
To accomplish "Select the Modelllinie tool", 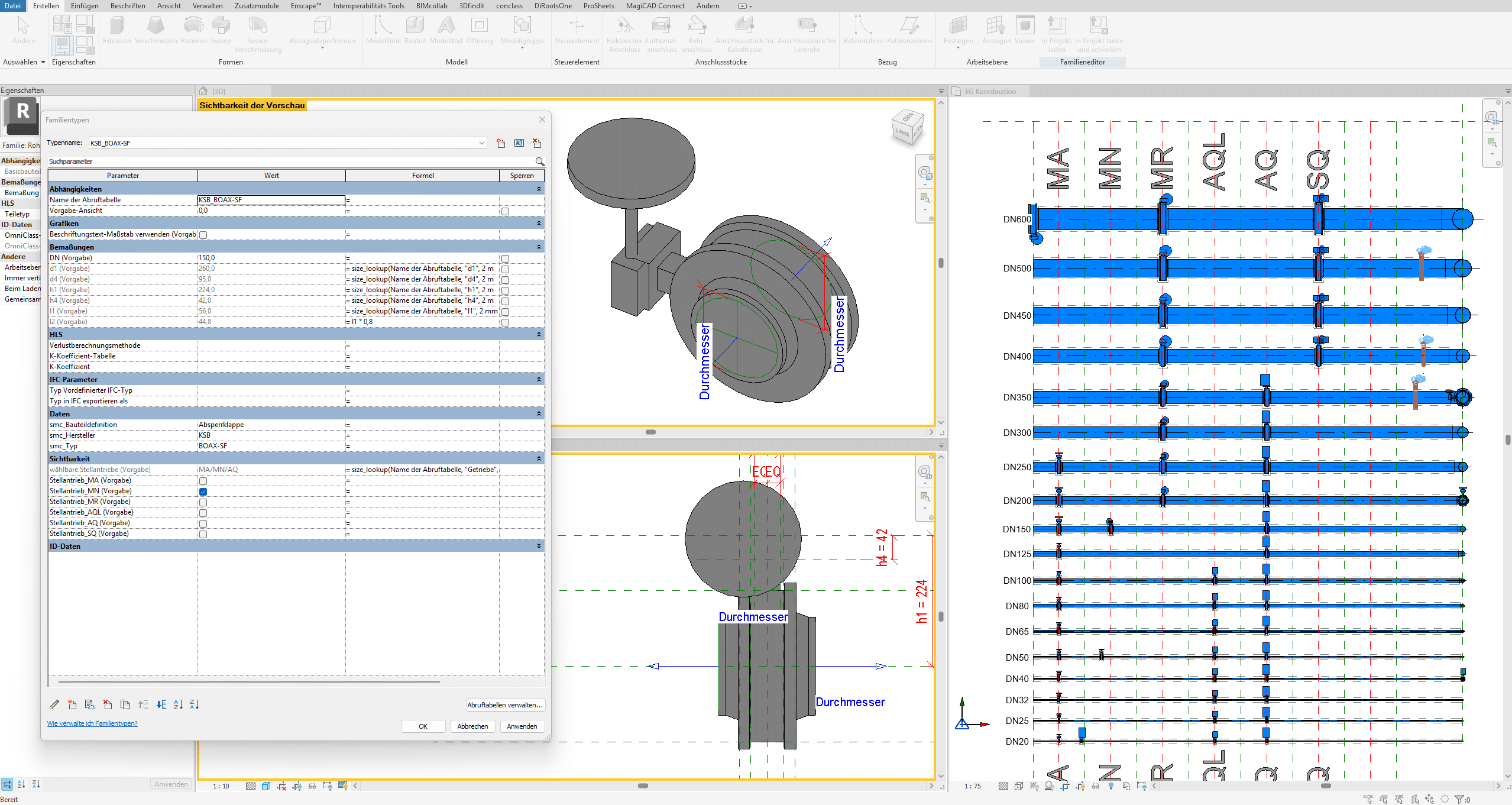I will pyautogui.click(x=383, y=30).
